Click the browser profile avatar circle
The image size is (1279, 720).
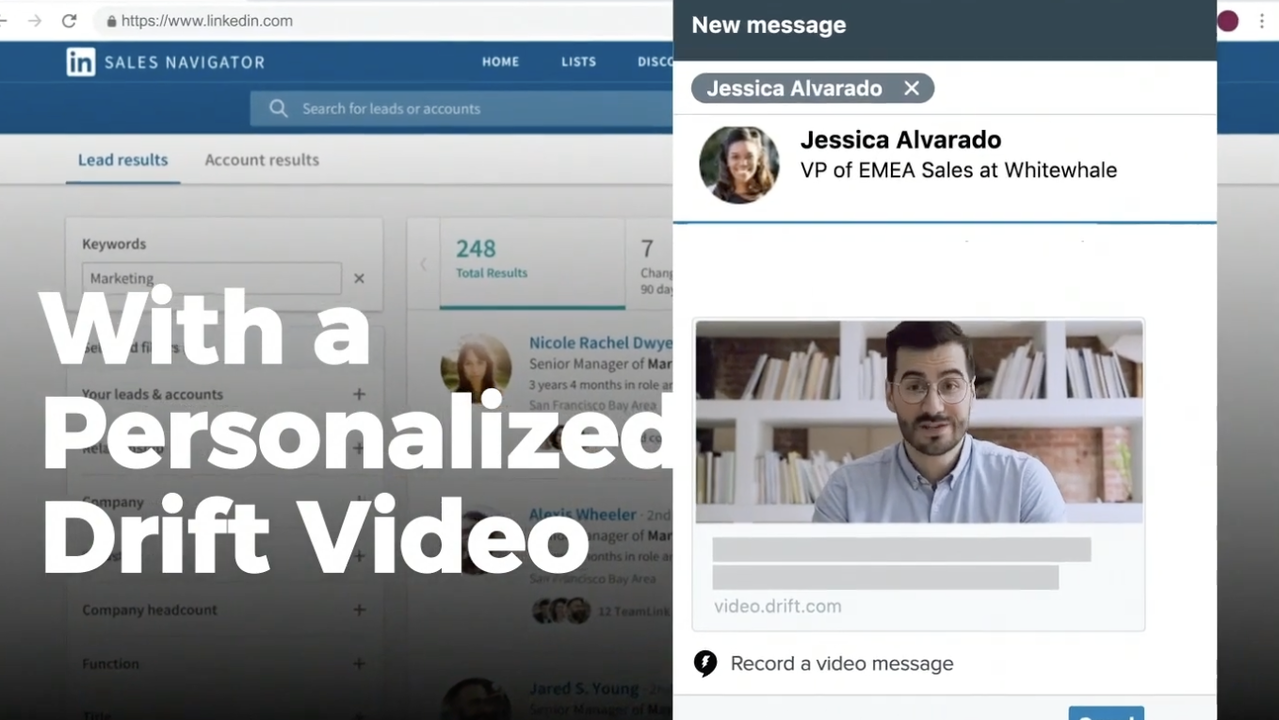(1228, 21)
